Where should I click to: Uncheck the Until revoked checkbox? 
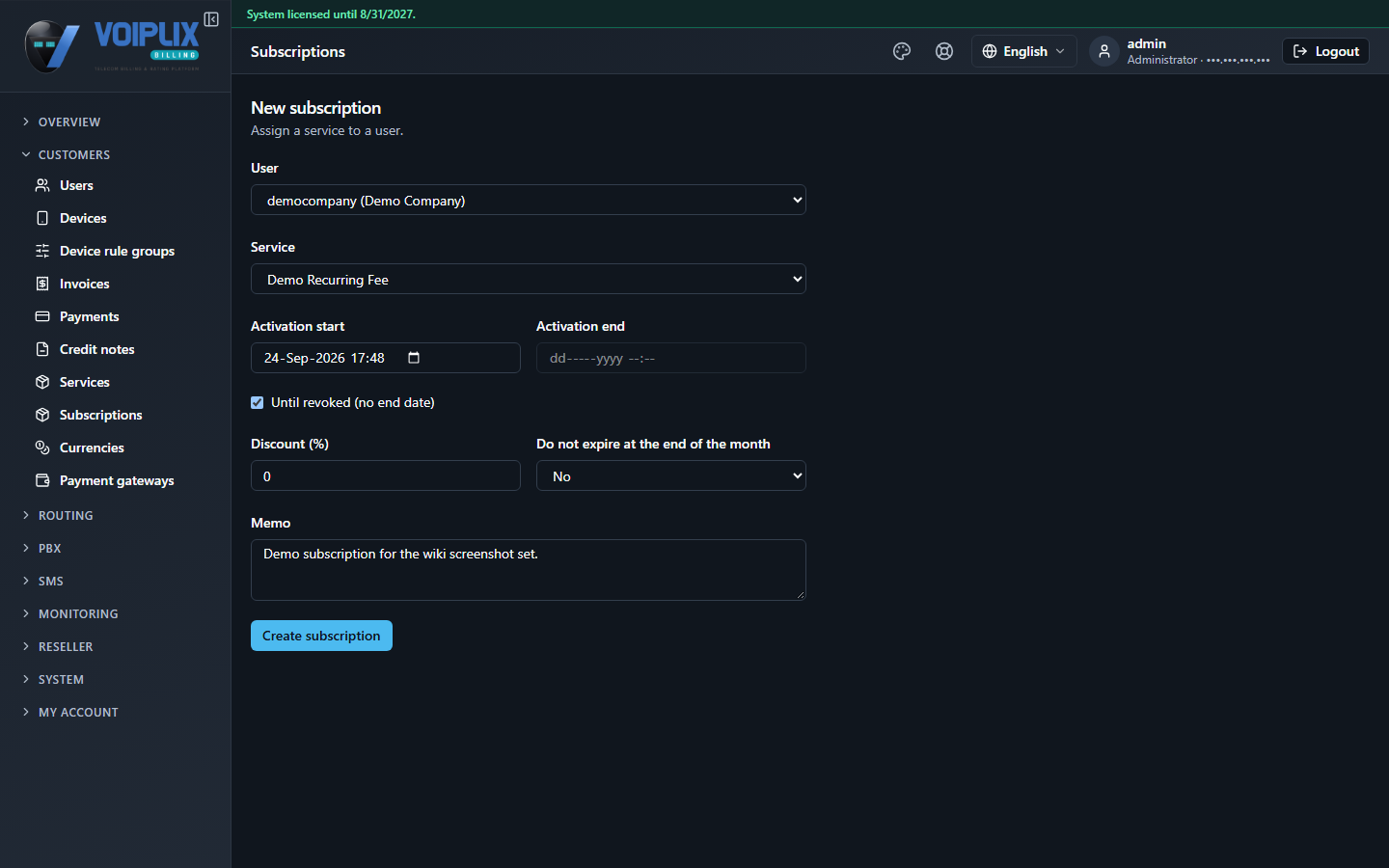258,403
